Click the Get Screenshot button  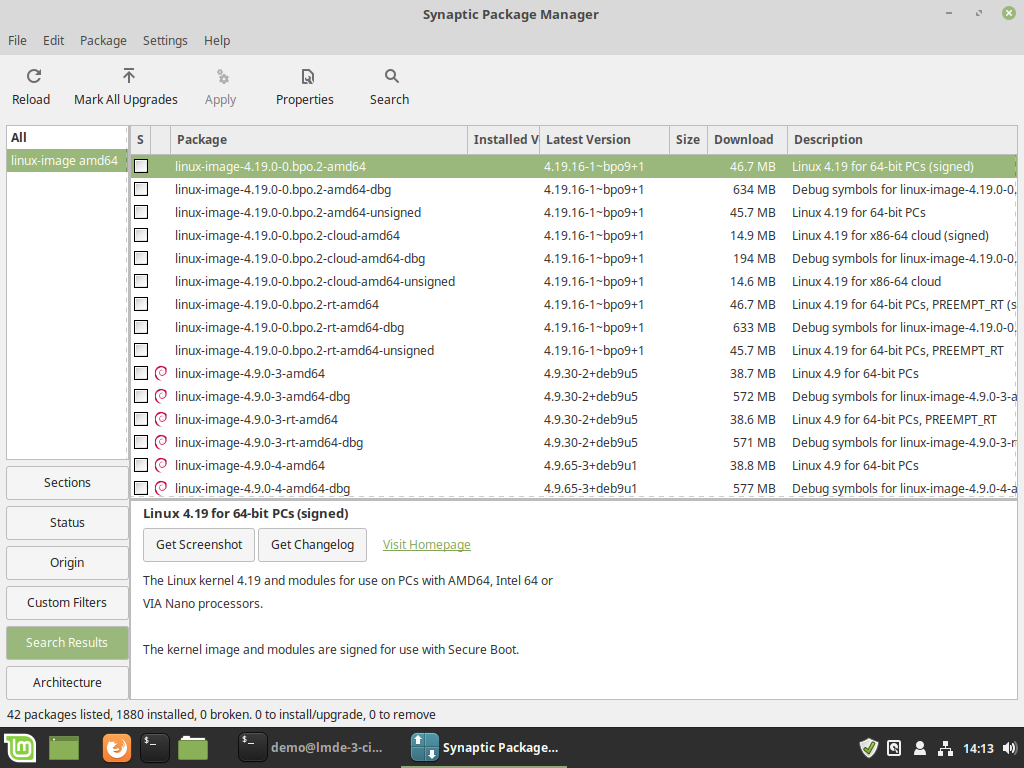(x=199, y=545)
